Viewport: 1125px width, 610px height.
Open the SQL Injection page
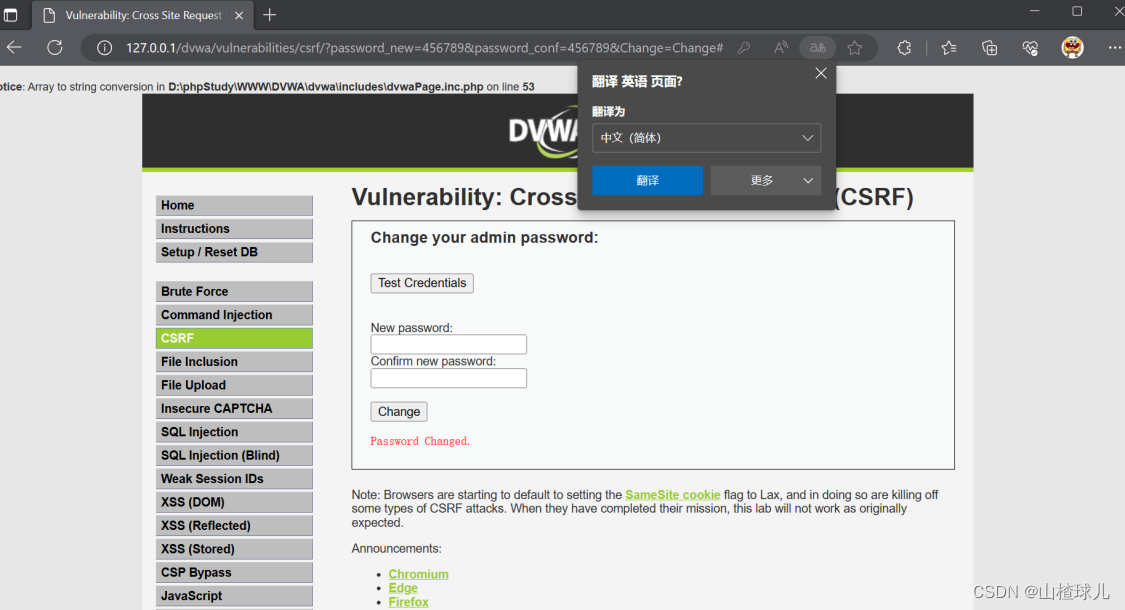[234, 432]
